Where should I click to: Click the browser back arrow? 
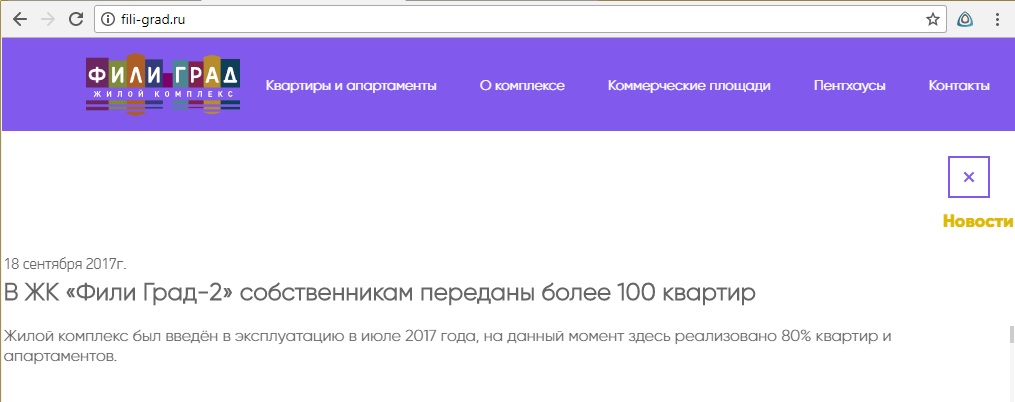pos(20,19)
